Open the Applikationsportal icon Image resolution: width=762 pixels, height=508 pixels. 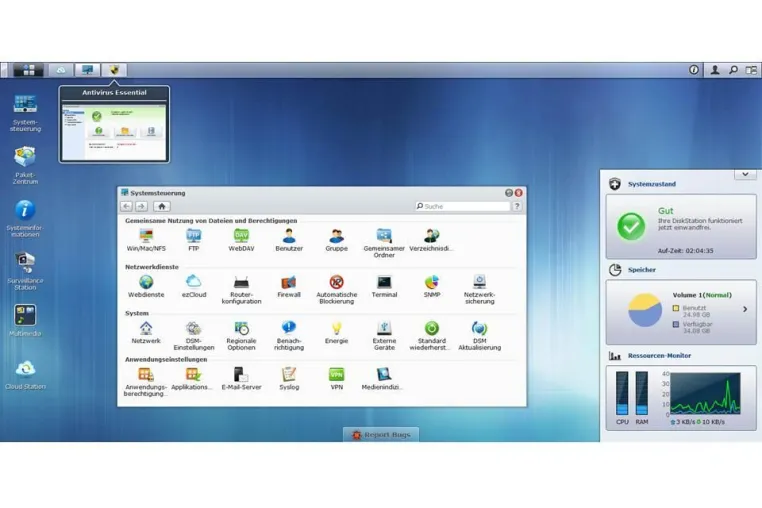193,379
